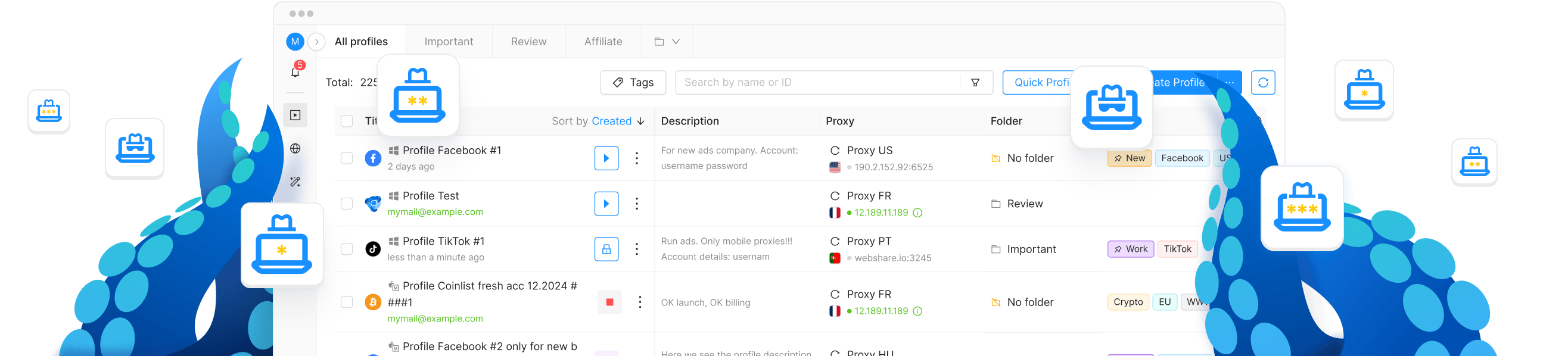Toggle the select-all checkbox in table header
1568x356 pixels.
(347, 121)
